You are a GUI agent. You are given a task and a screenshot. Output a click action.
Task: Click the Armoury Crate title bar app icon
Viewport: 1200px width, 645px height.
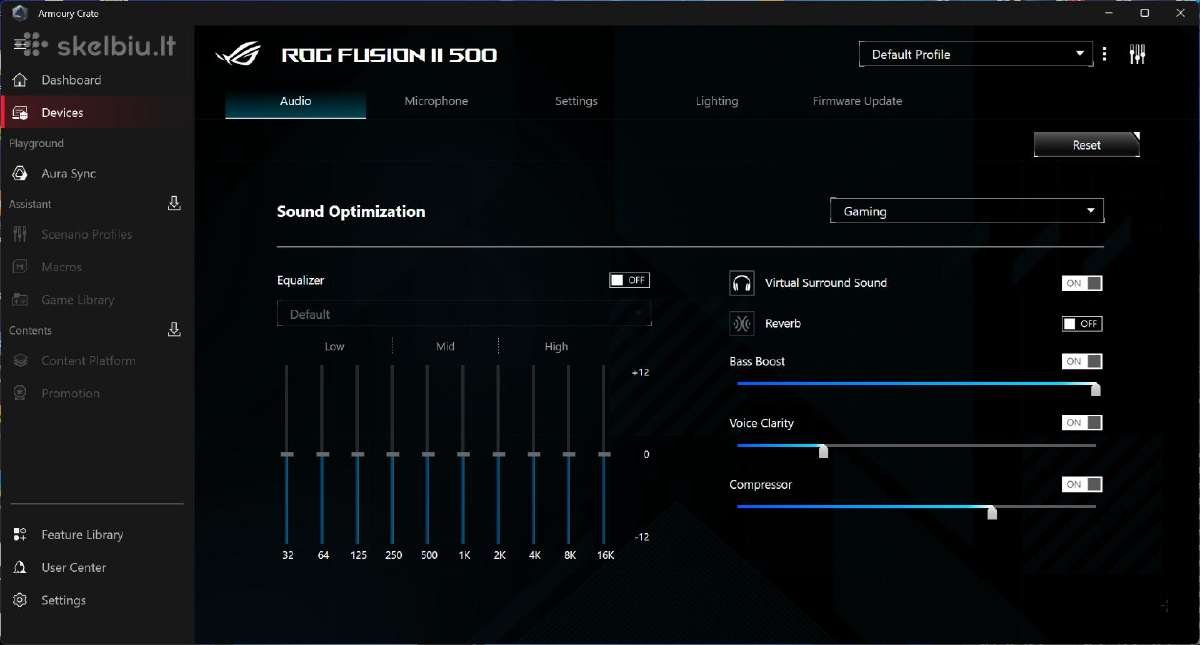19,13
